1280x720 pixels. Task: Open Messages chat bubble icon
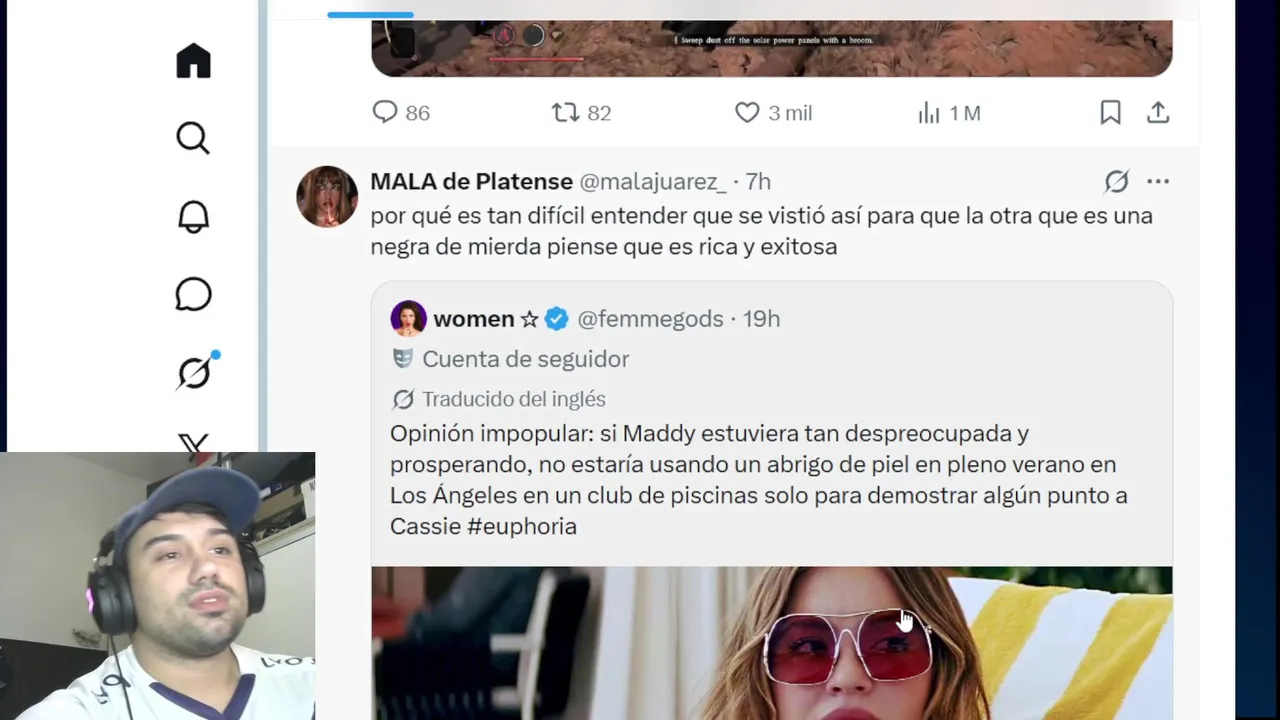click(193, 294)
